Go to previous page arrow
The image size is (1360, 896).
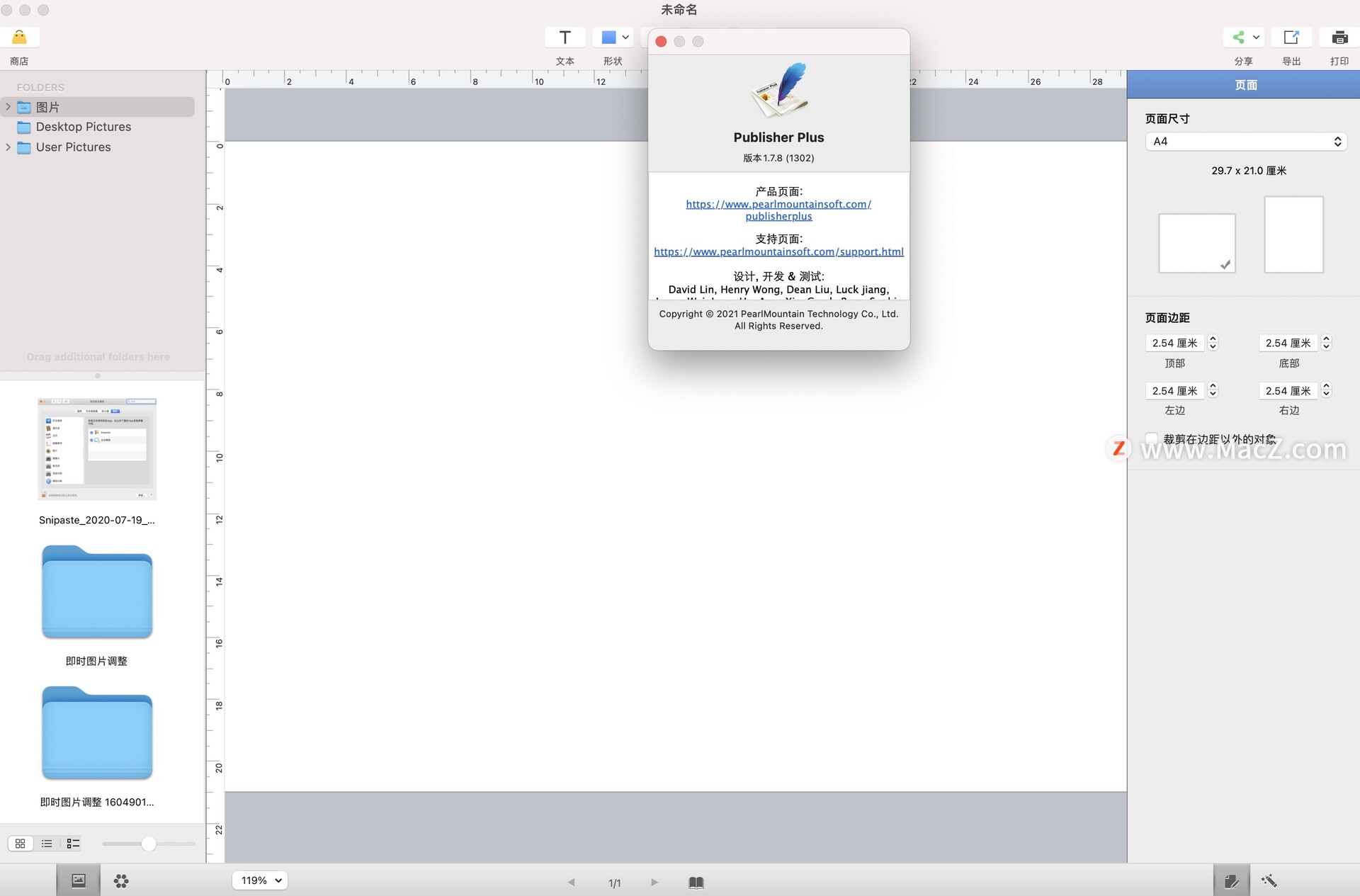[x=571, y=883]
